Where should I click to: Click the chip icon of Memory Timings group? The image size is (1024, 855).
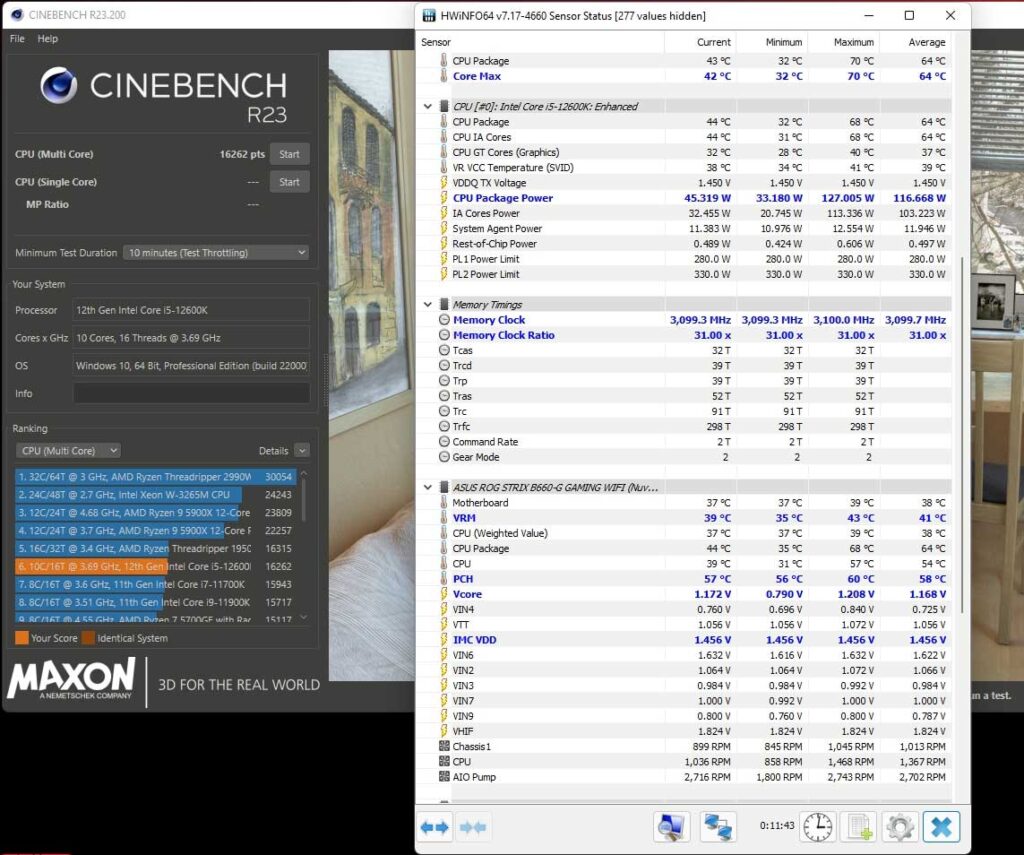point(444,304)
